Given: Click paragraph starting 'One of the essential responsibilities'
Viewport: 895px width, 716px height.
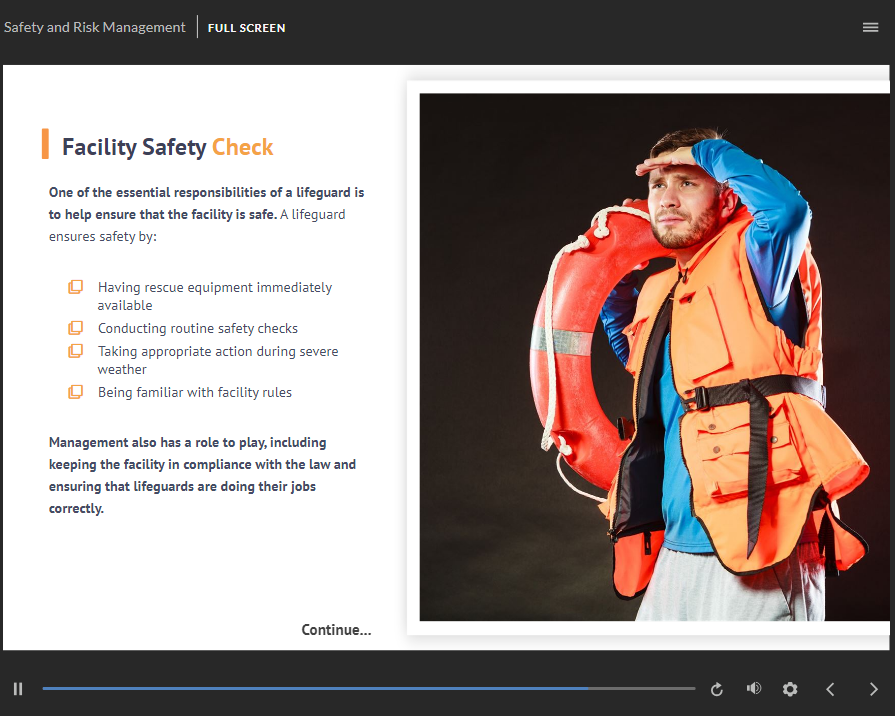Looking at the screenshot, I should [x=206, y=214].
